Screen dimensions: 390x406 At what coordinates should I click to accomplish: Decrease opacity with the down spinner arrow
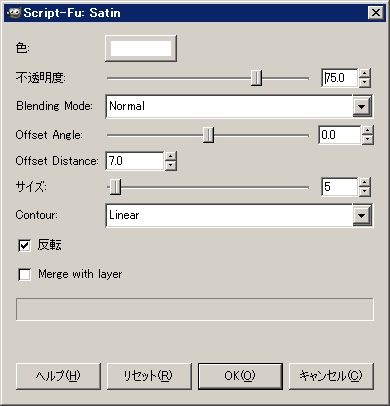364,82
